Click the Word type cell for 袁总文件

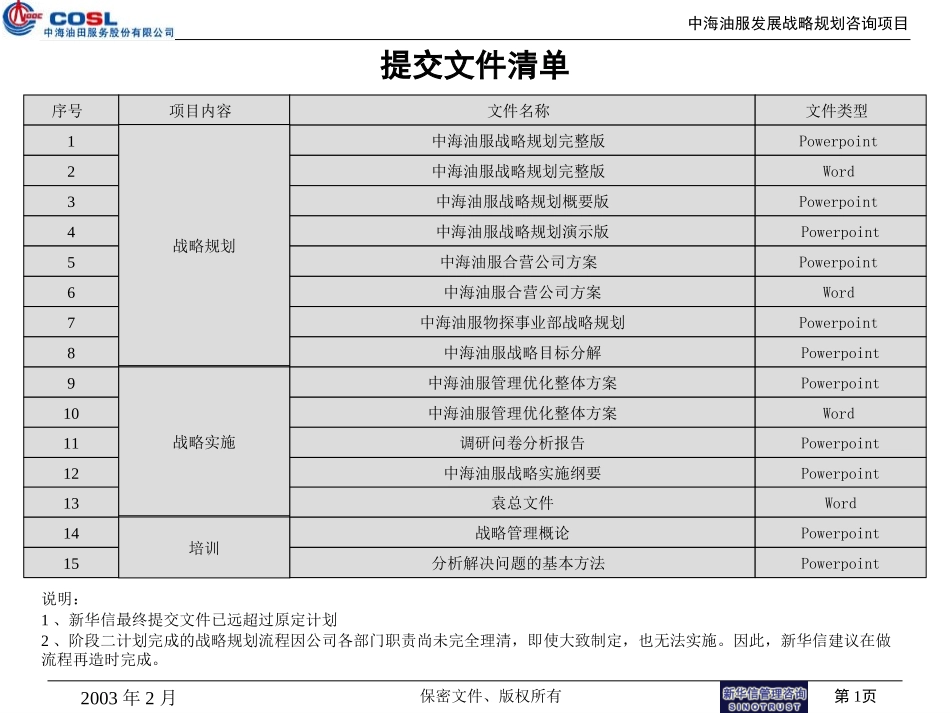coord(840,503)
